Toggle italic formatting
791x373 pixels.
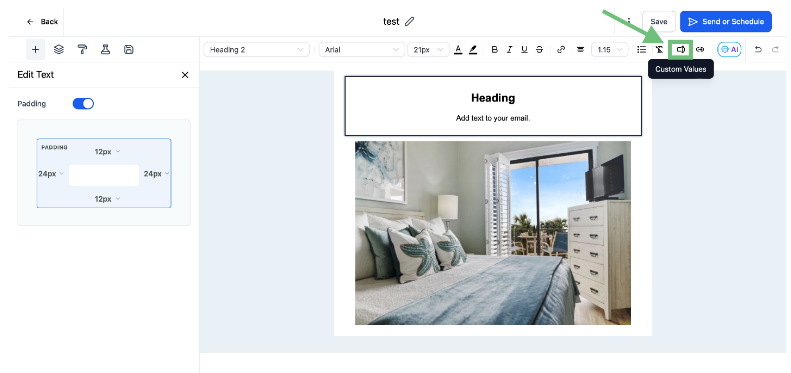(510, 49)
